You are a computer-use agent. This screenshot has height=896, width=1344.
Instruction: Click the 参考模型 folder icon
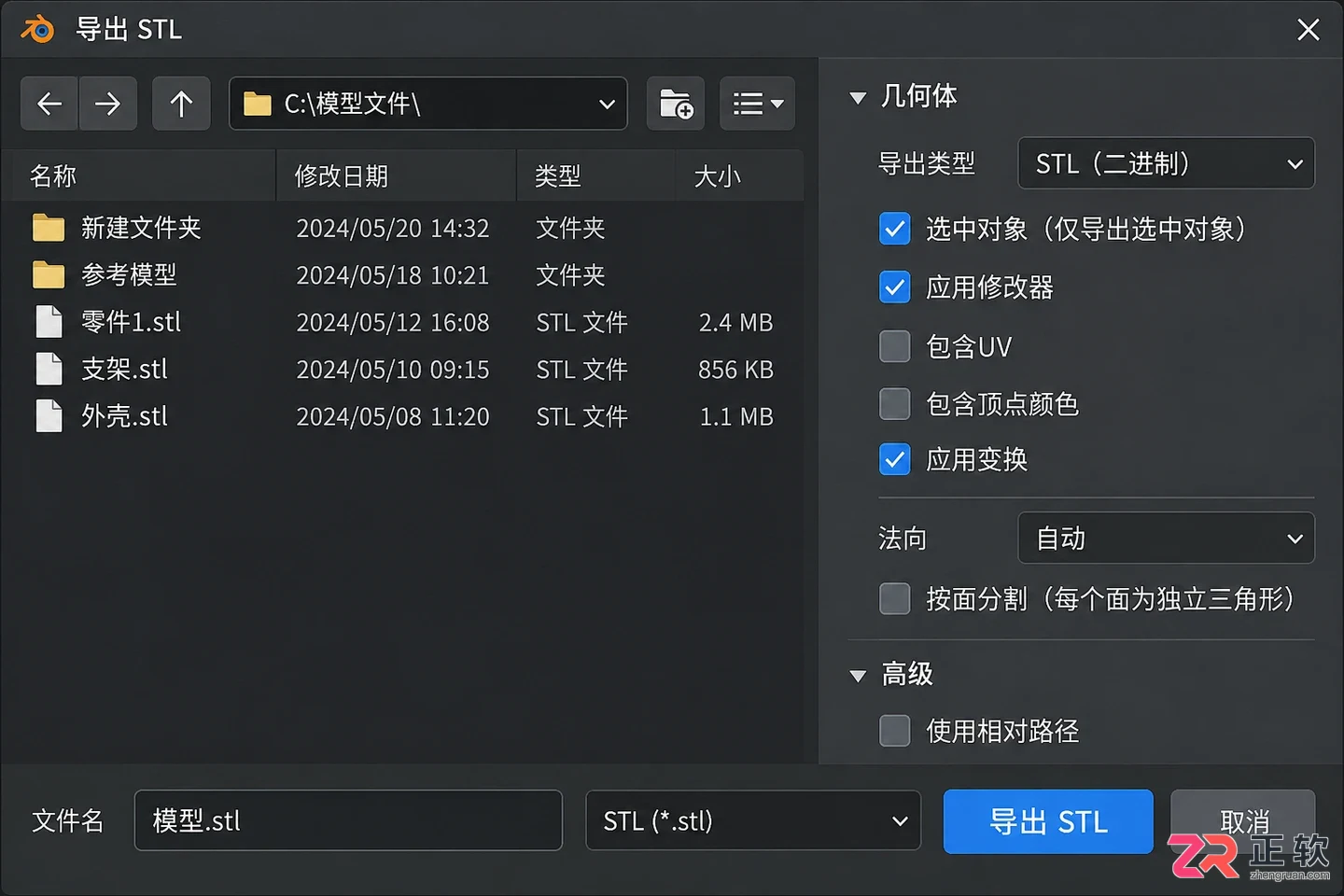49,275
